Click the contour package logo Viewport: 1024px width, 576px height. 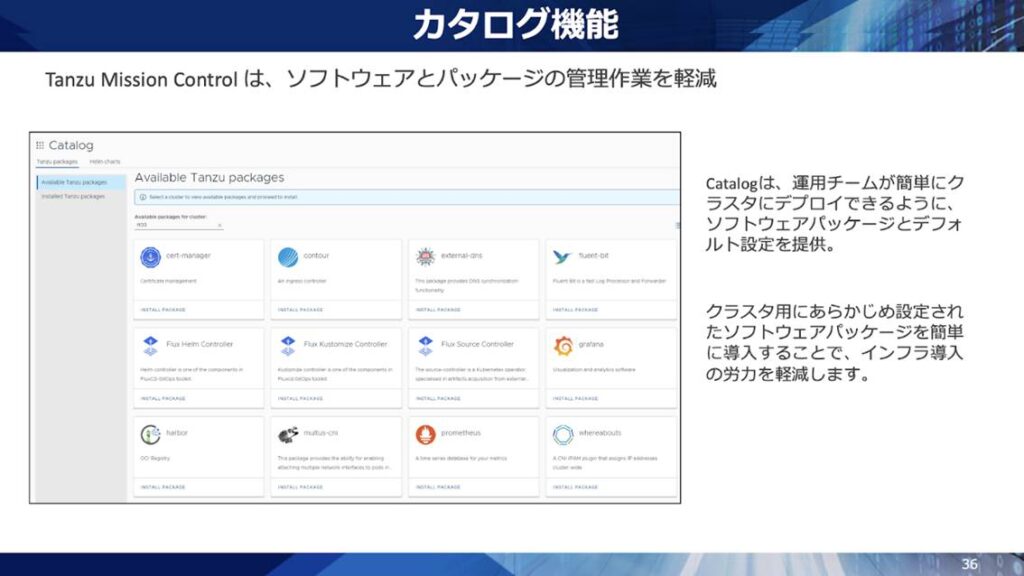tap(288, 257)
